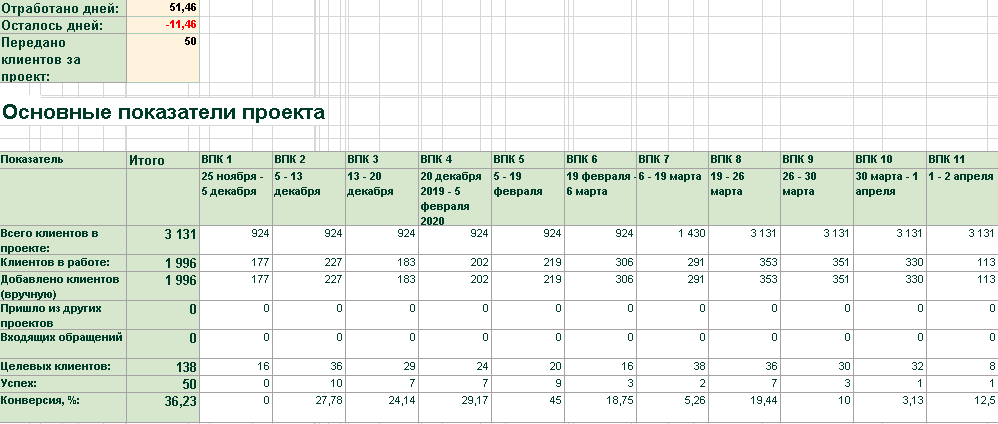The height and width of the screenshot is (424, 998).
Task: Select the 'Успех:' row label
Action: click(x=63, y=384)
